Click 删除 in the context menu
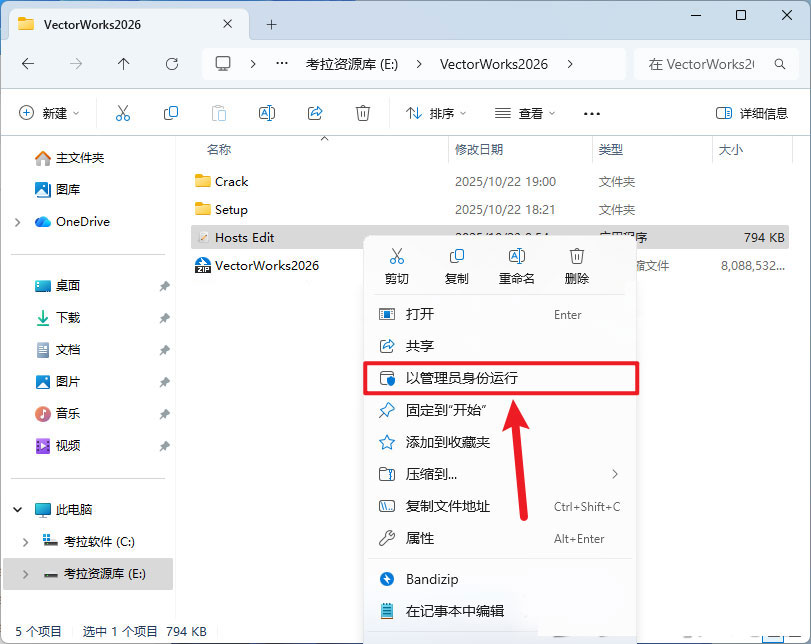 [577, 267]
